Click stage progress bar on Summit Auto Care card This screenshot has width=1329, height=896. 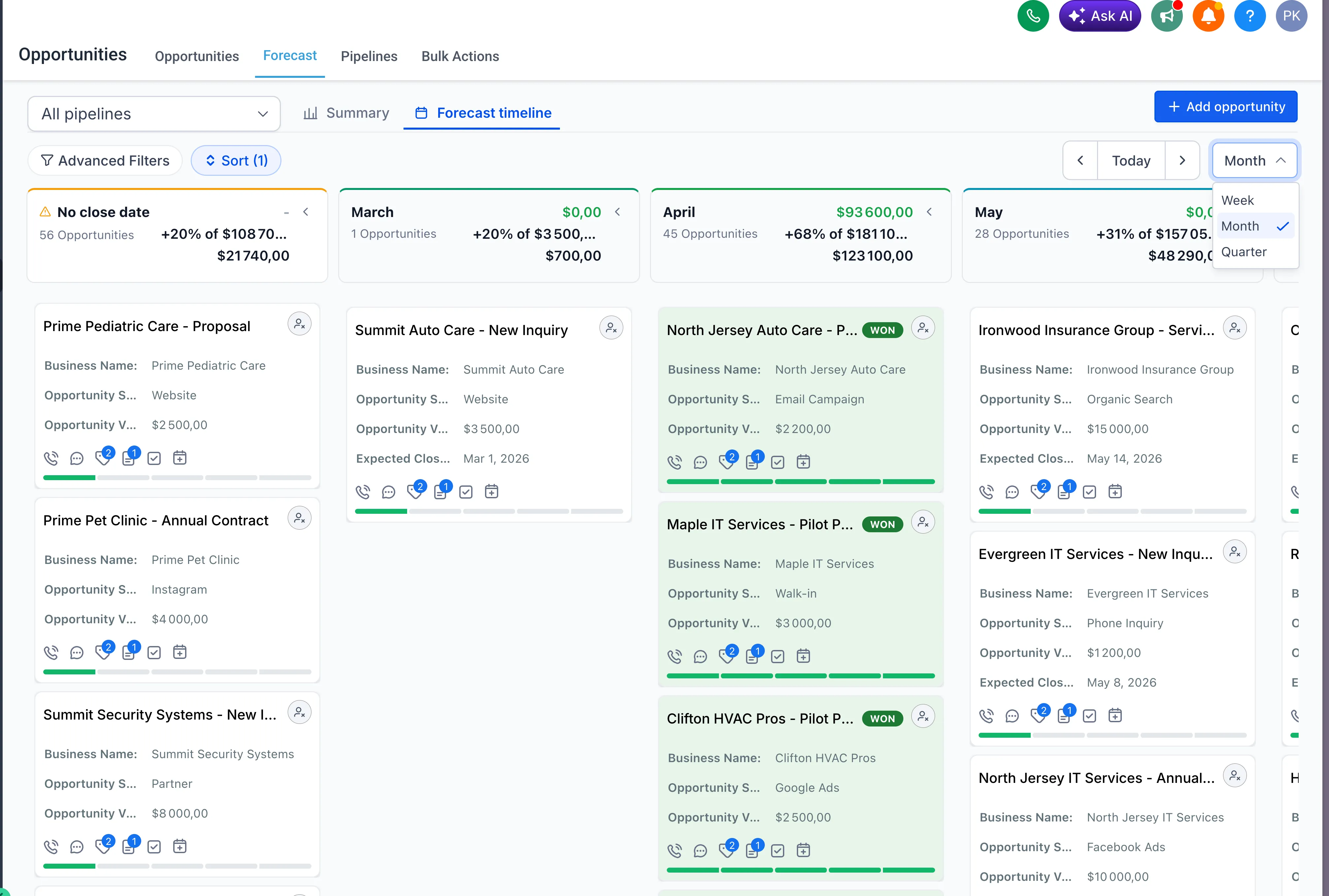pos(489,511)
